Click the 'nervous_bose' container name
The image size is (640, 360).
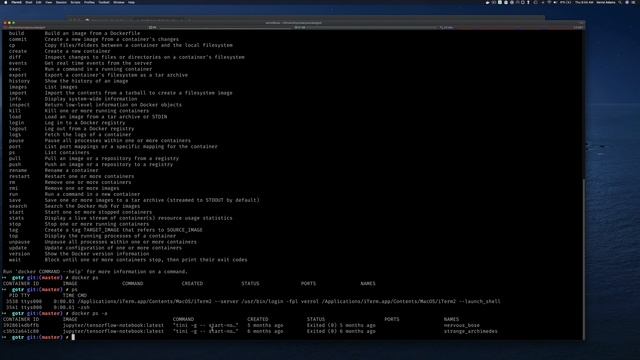(462, 325)
